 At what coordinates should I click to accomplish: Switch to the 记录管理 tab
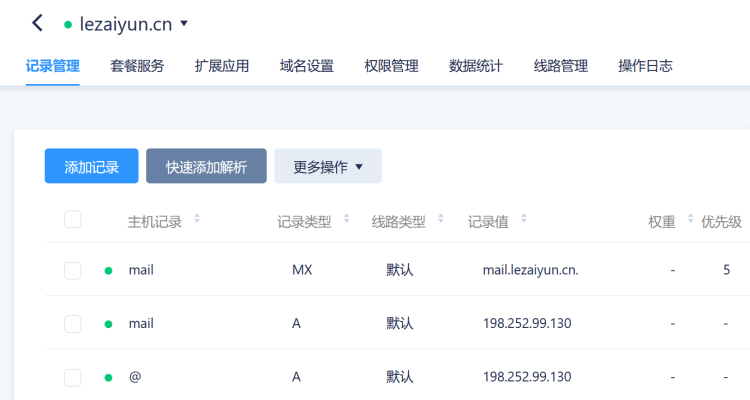pyautogui.click(x=53, y=66)
